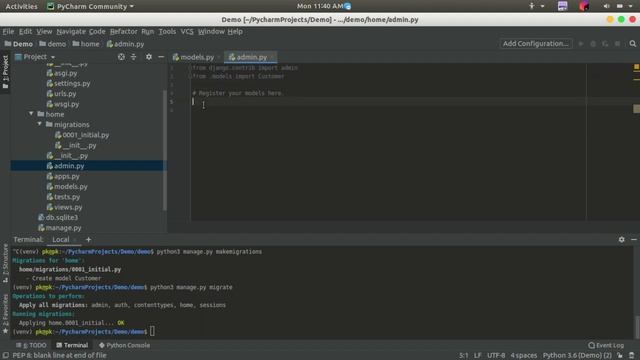Click the Search Everywhere magnifier icon
Screen dimensions: 640x360
pyautogui.click(x=632, y=44)
